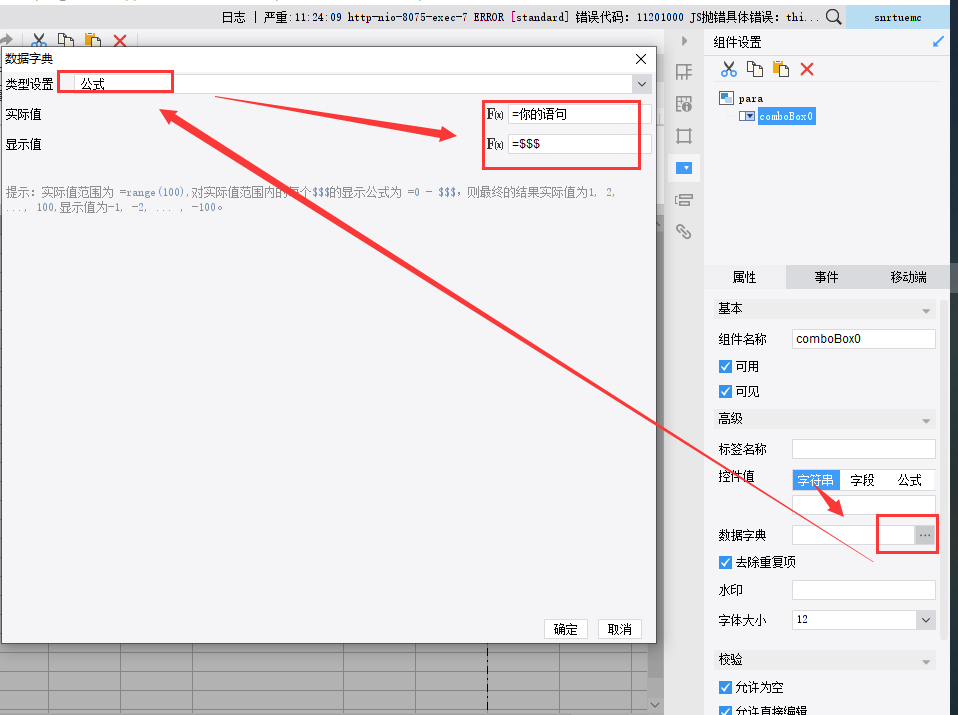Image resolution: width=958 pixels, height=715 pixels.
Task: Open the 字体大小 dropdown
Action: (x=926, y=620)
